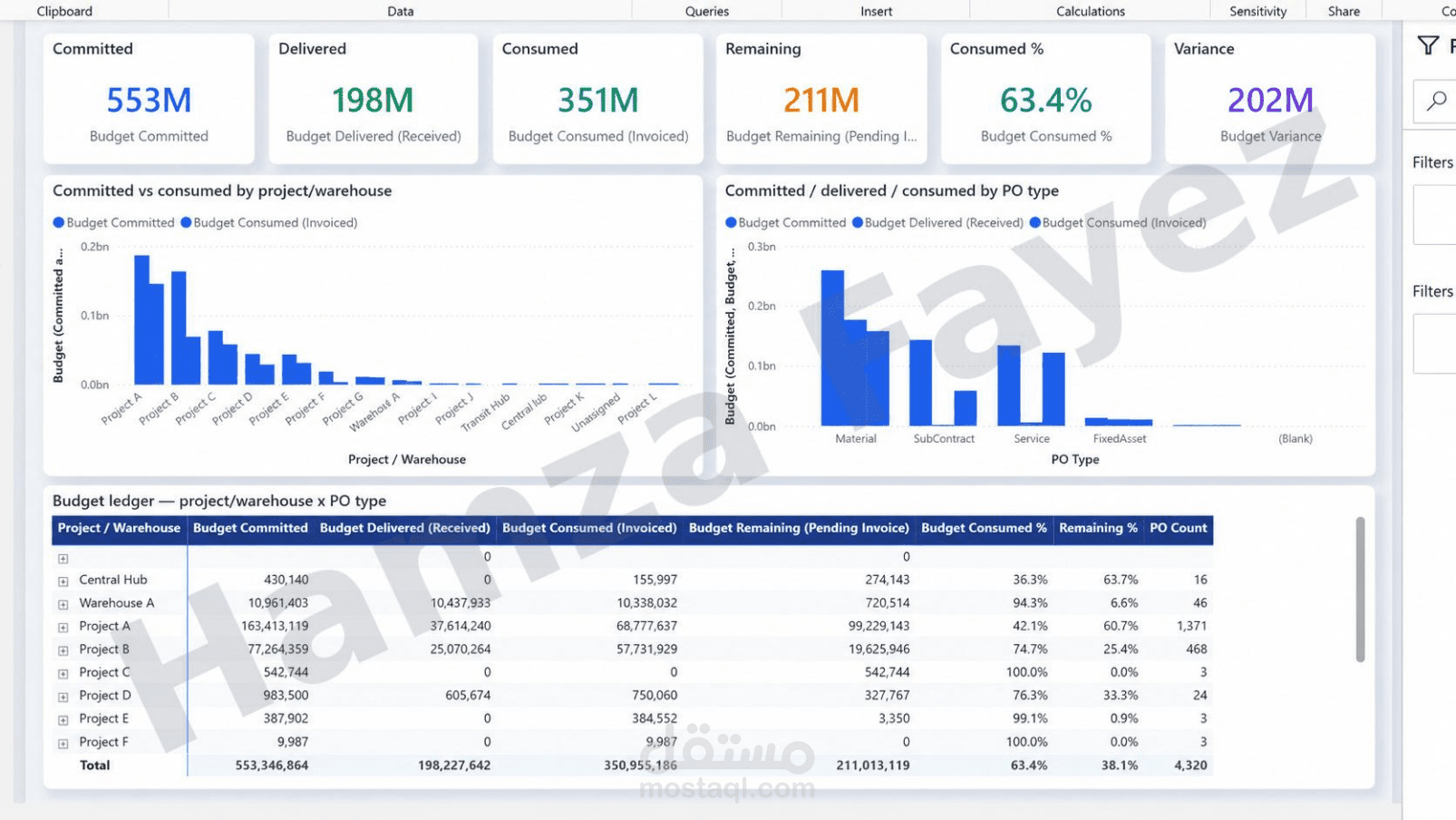The height and width of the screenshot is (820, 1456).
Task: Sort by PO Count column header
Action: 1178,528
